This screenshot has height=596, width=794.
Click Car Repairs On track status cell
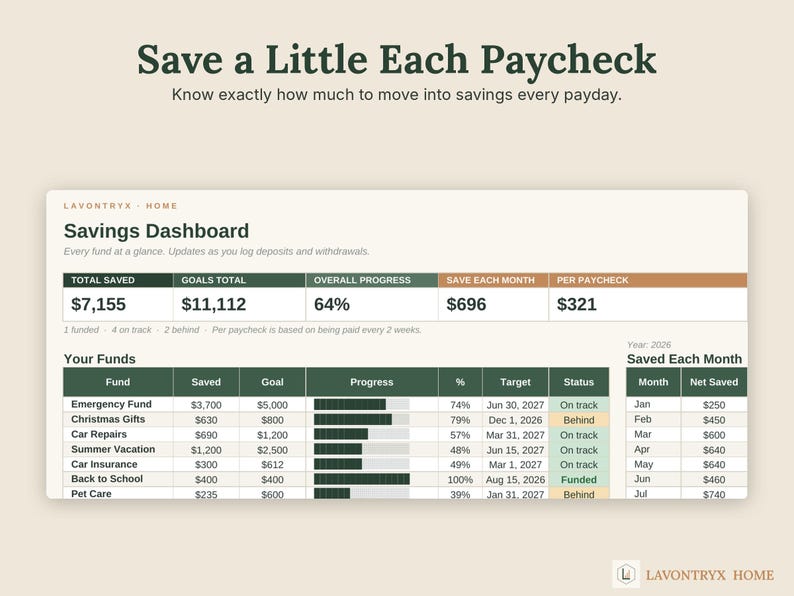coord(579,435)
